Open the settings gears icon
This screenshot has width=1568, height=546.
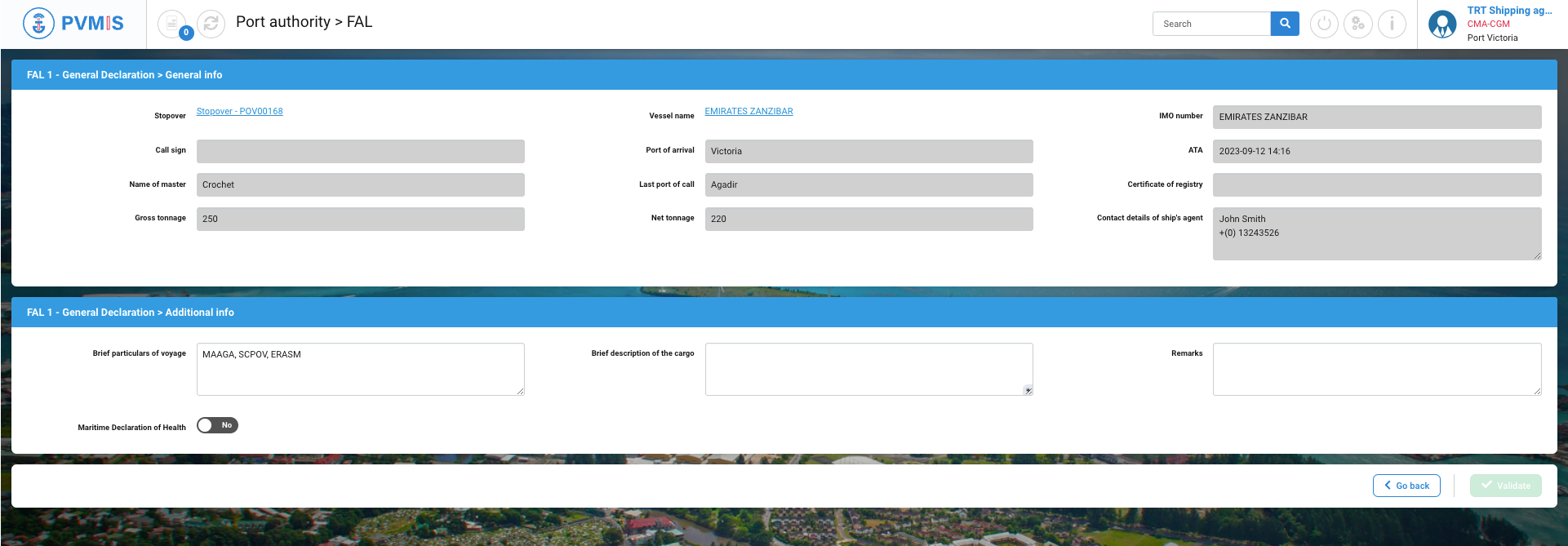tap(1357, 24)
